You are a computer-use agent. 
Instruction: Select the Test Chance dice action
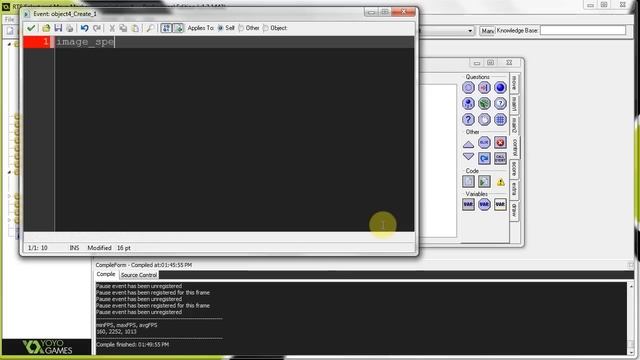point(484,103)
